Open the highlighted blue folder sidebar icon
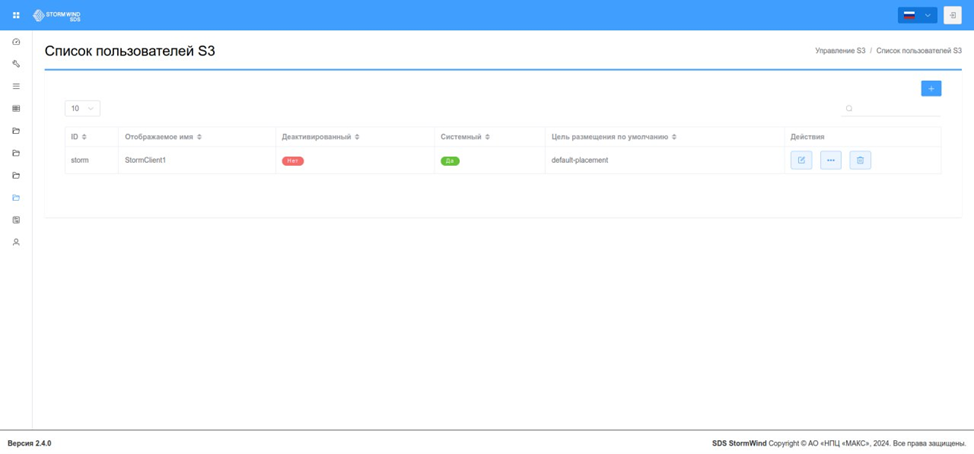The width and height of the screenshot is (974, 454). tap(16, 198)
